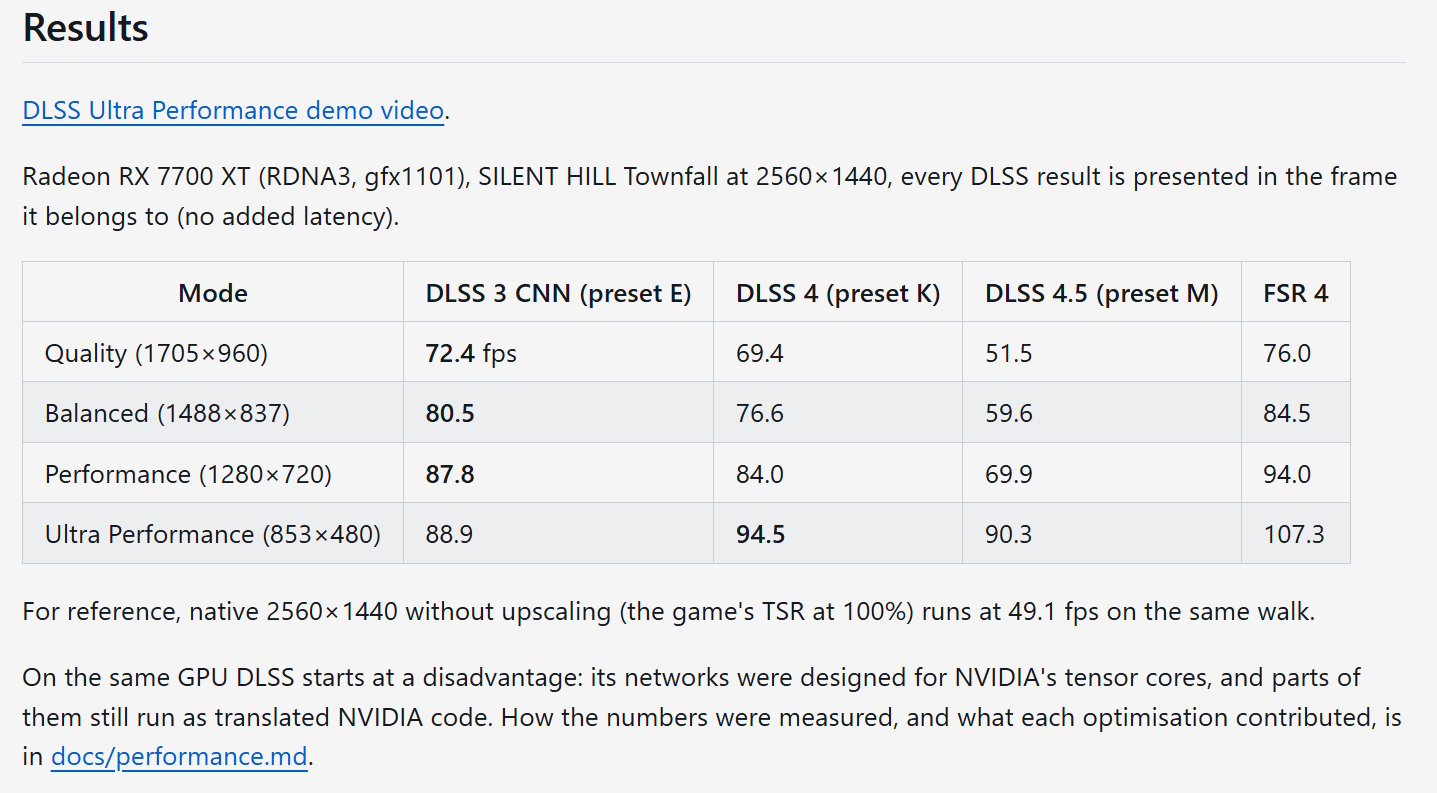Select the Mode column header
The width and height of the screenshot is (1437, 793).
(x=213, y=293)
